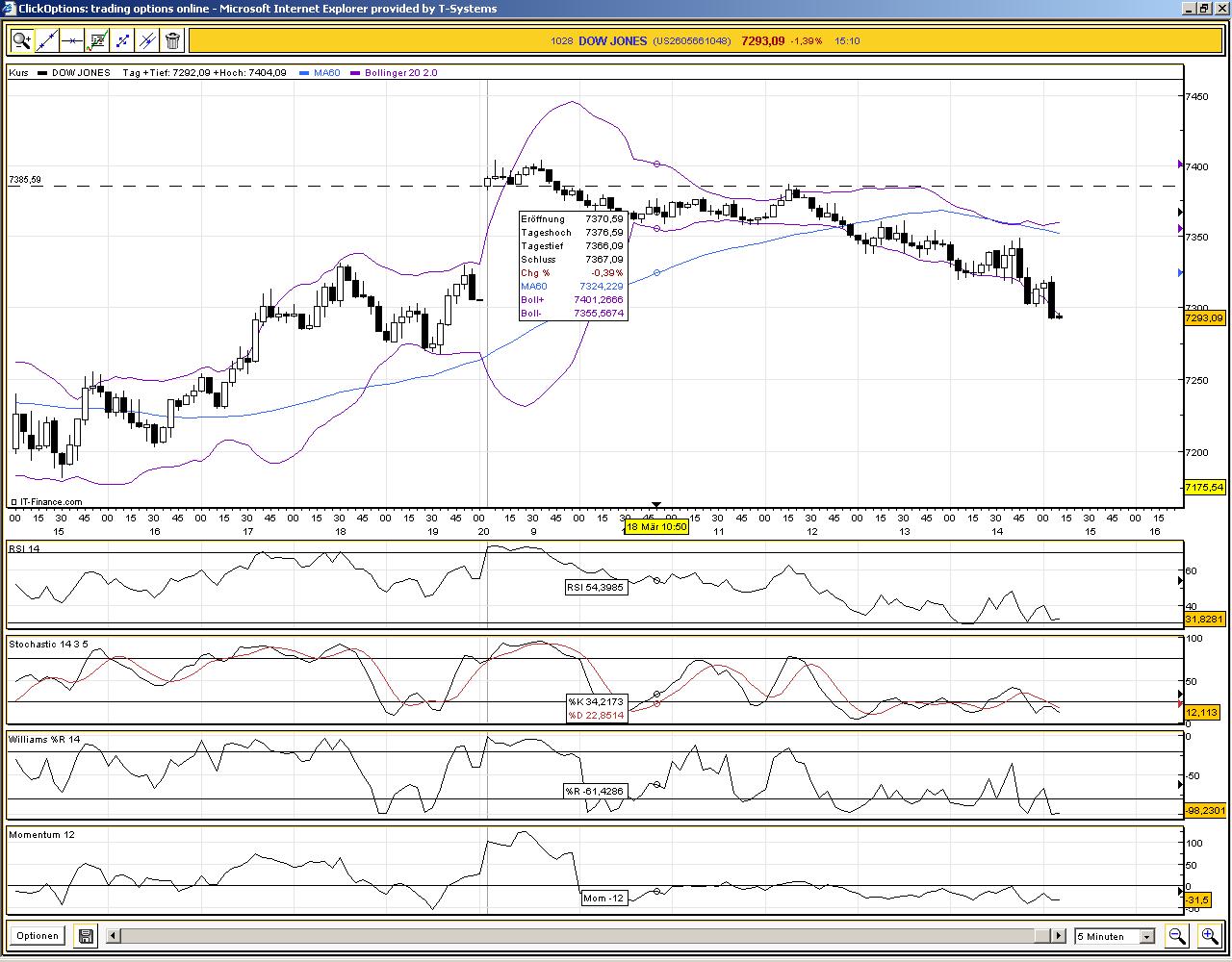The height and width of the screenshot is (962, 1232).
Task: Click the 7385,59 horizontal line label
Action: point(25,180)
